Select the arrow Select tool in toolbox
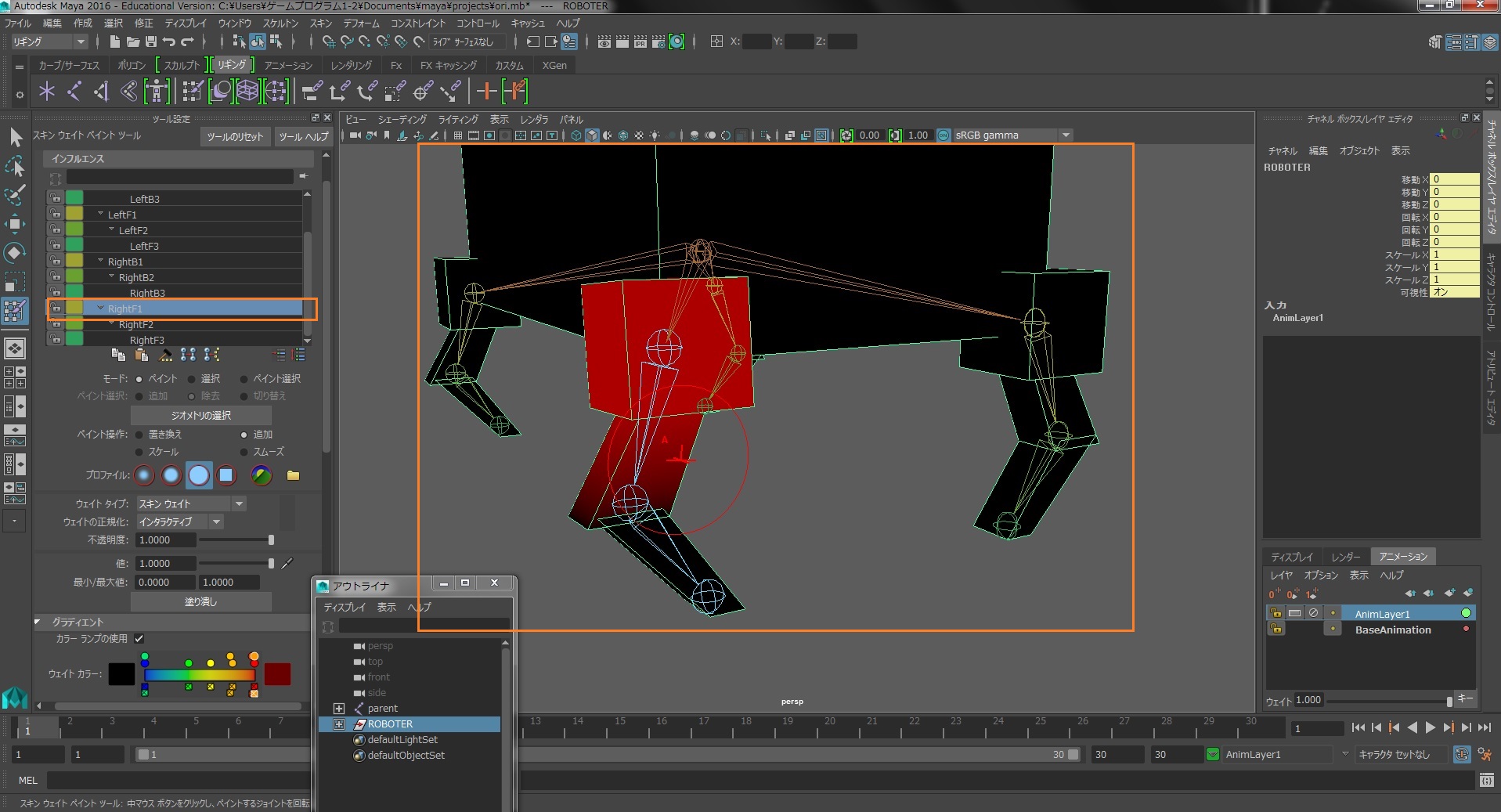This screenshot has height=812, width=1501. click(x=15, y=137)
